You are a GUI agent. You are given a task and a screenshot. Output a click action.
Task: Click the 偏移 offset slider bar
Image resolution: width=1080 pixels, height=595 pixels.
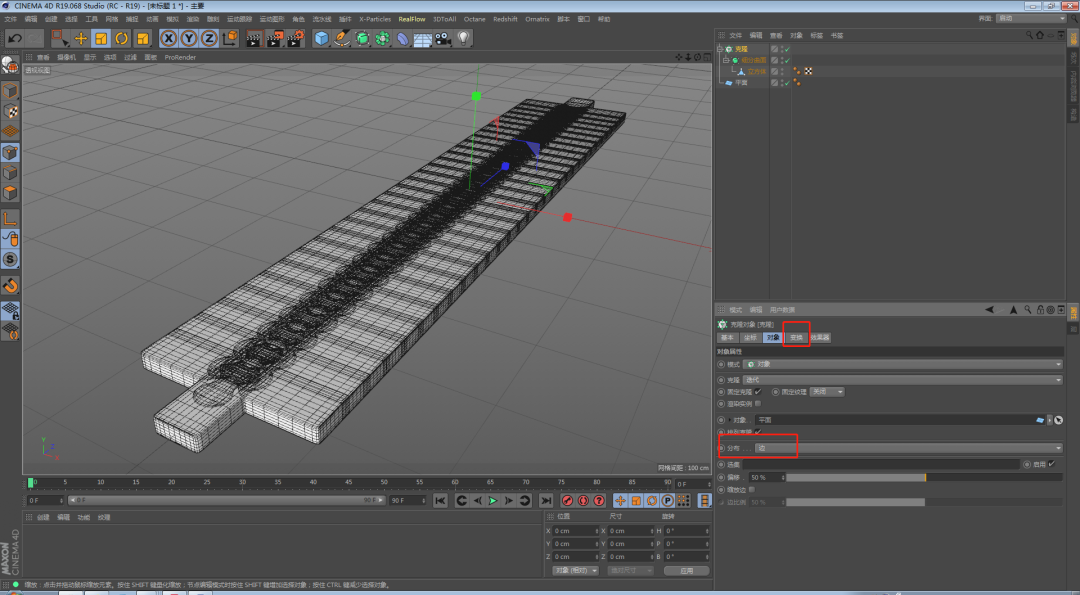(855, 477)
